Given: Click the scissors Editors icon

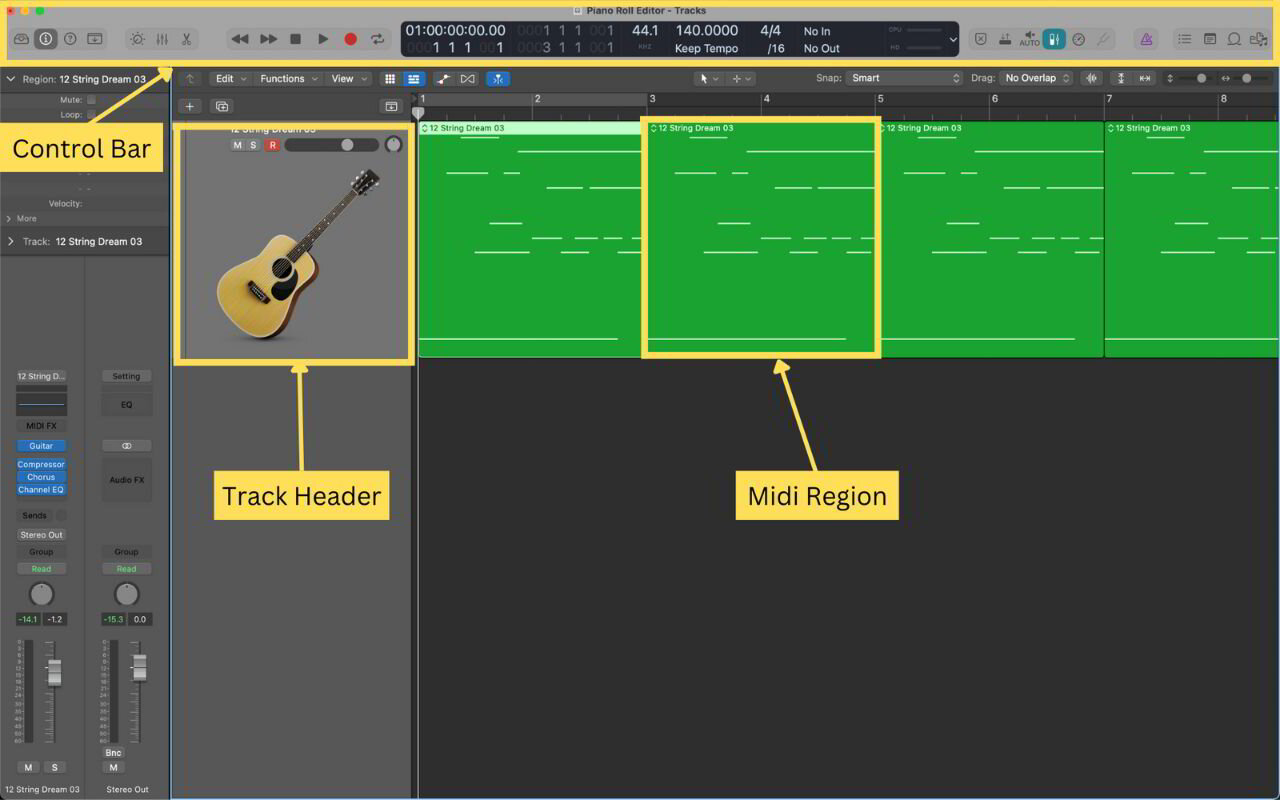Looking at the screenshot, I should pos(186,39).
